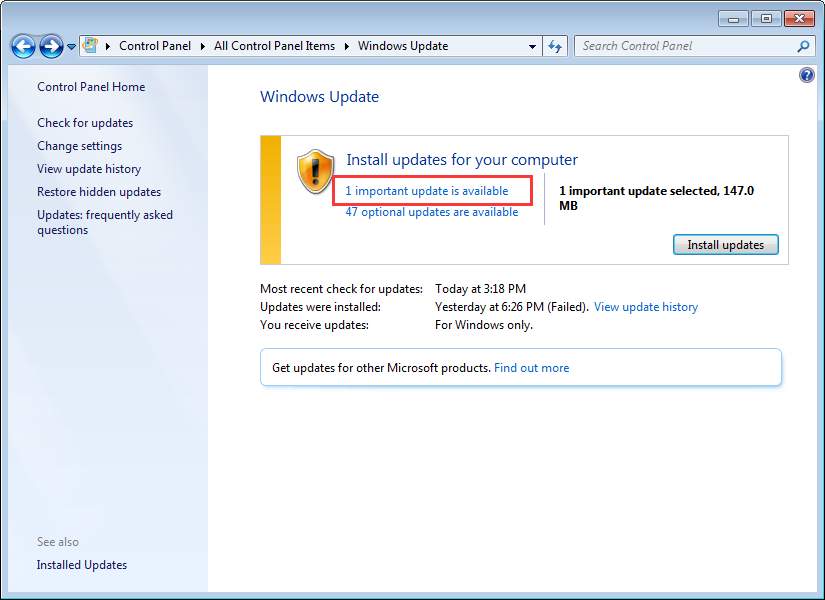Open View update history in sidebar
This screenshot has width=825, height=600.
[x=89, y=169]
